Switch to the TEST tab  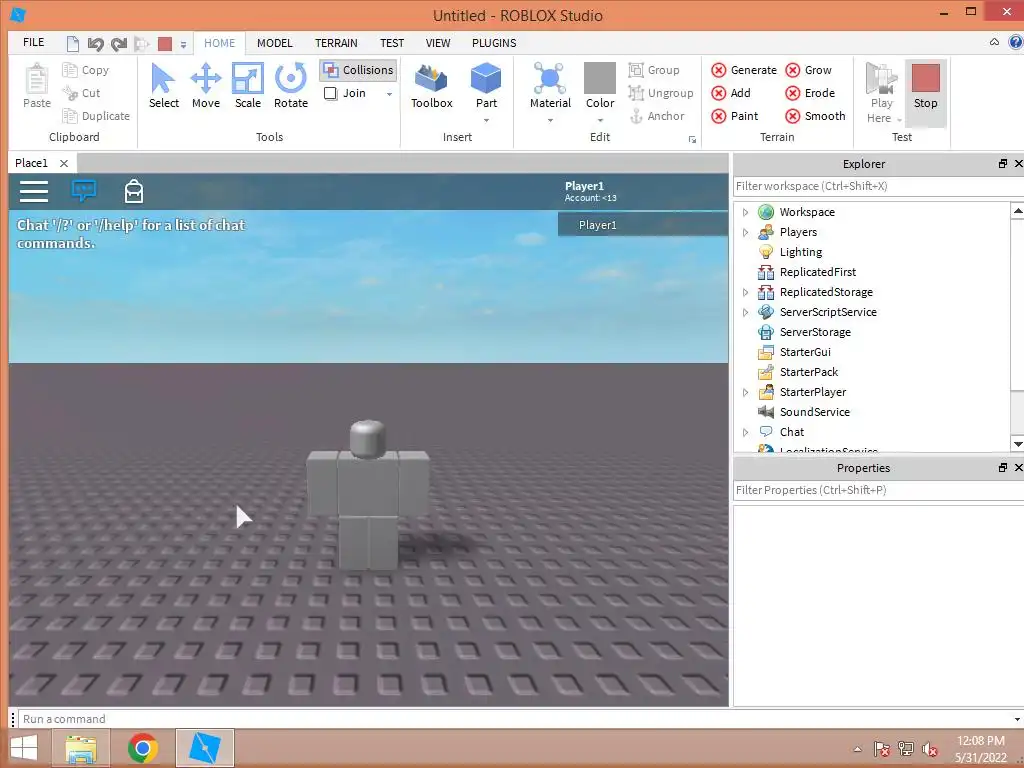point(392,43)
